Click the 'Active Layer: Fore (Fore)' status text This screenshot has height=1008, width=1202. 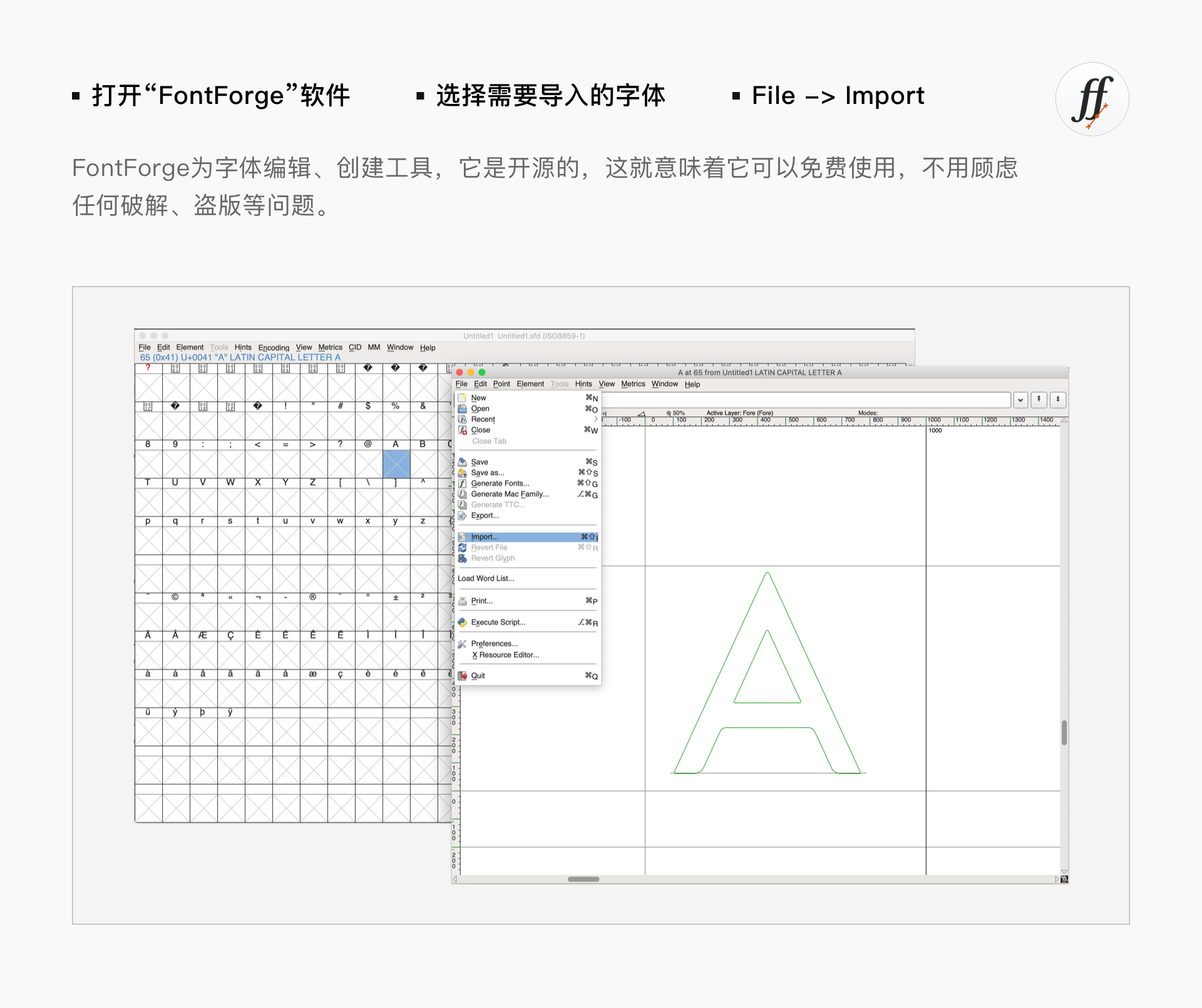coord(739,413)
